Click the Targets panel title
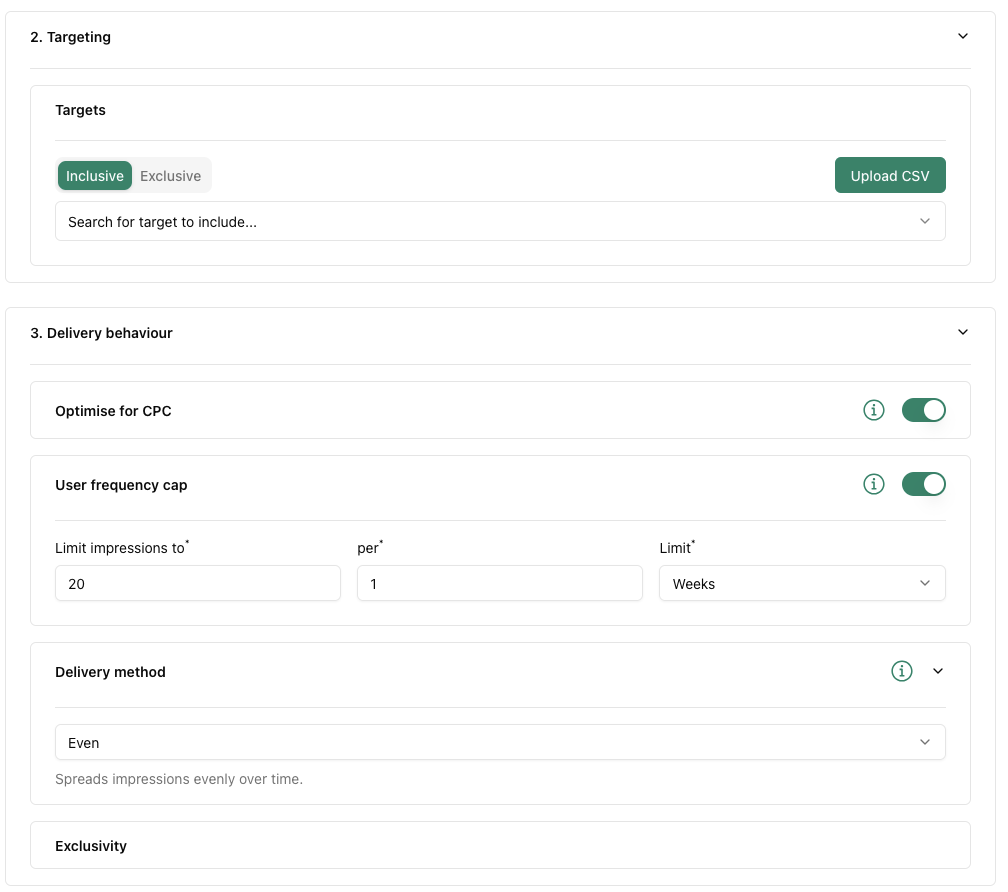The image size is (1008, 892). tap(80, 110)
